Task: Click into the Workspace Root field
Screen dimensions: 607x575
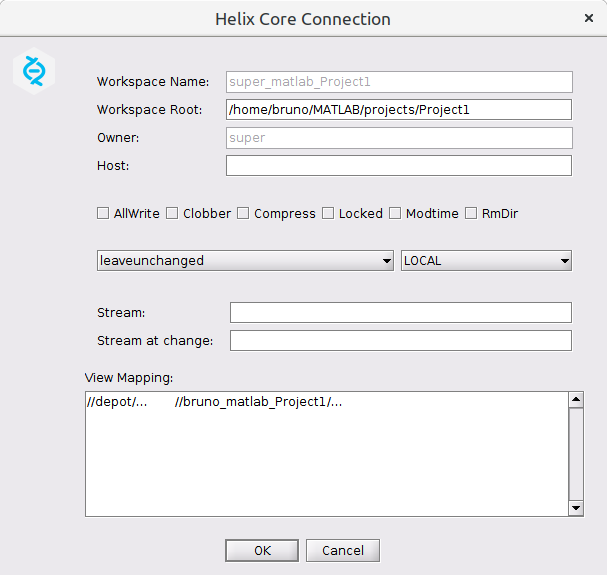Action: click(399, 110)
